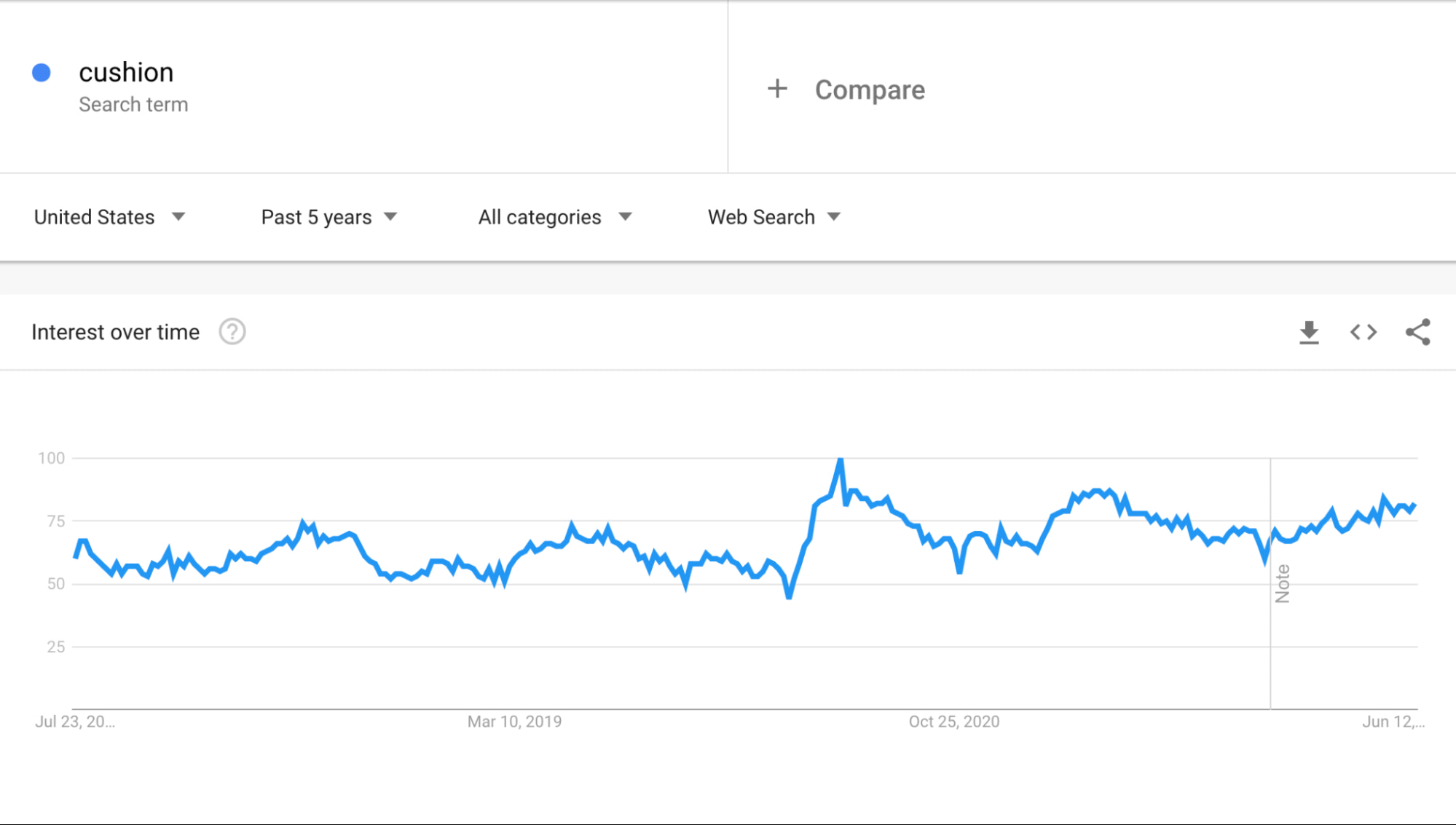Click the plus icon beside Compare
The width and height of the screenshot is (1456, 825).
[777, 89]
